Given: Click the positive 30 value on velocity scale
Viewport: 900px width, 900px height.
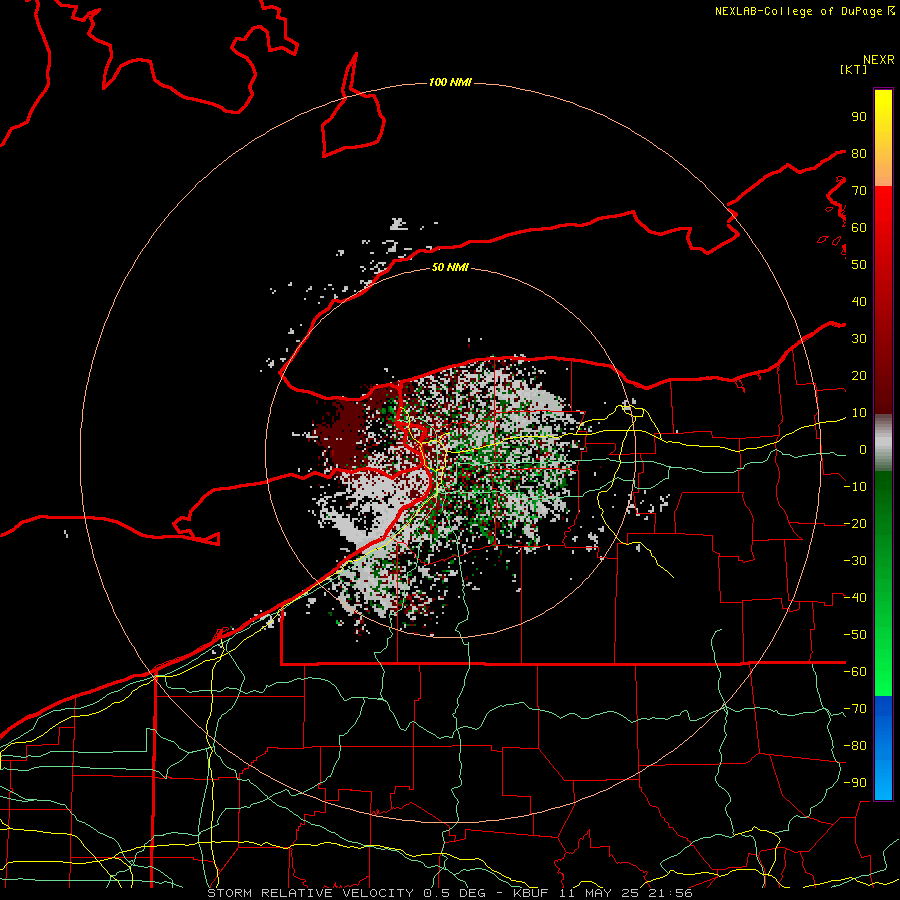Looking at the screenshot, I should click(859, 339).
